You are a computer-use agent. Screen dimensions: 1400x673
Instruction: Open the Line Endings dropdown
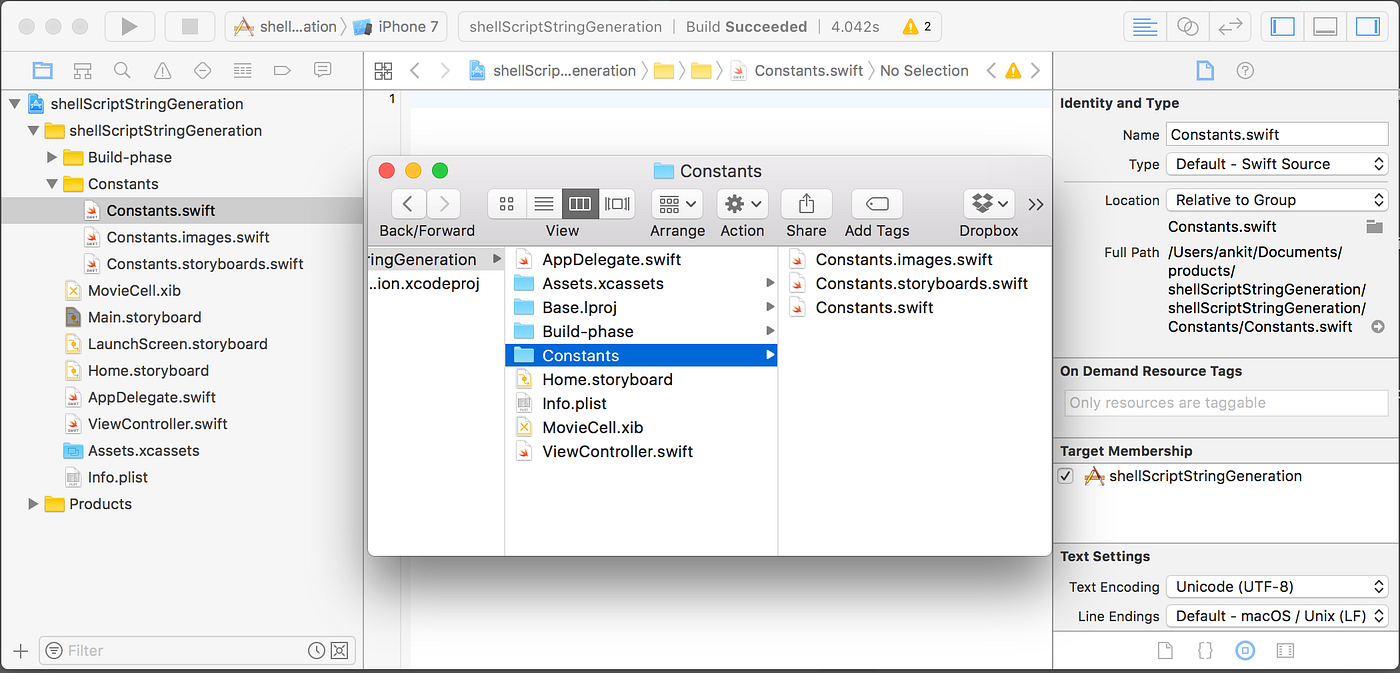pos(1277,615)
